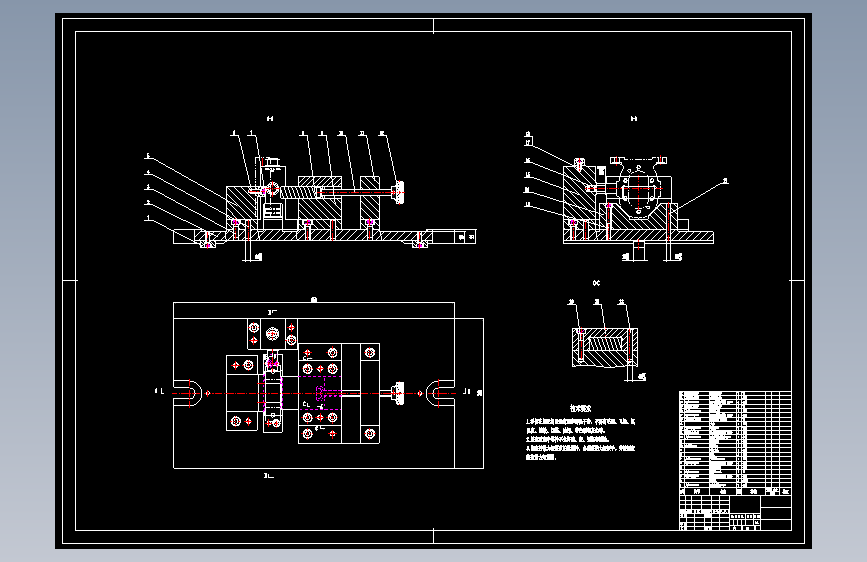The width and height of the screenshot is (867, 562).
Task: Click the title block in the sheet corner
Action: tap(735, 513)
